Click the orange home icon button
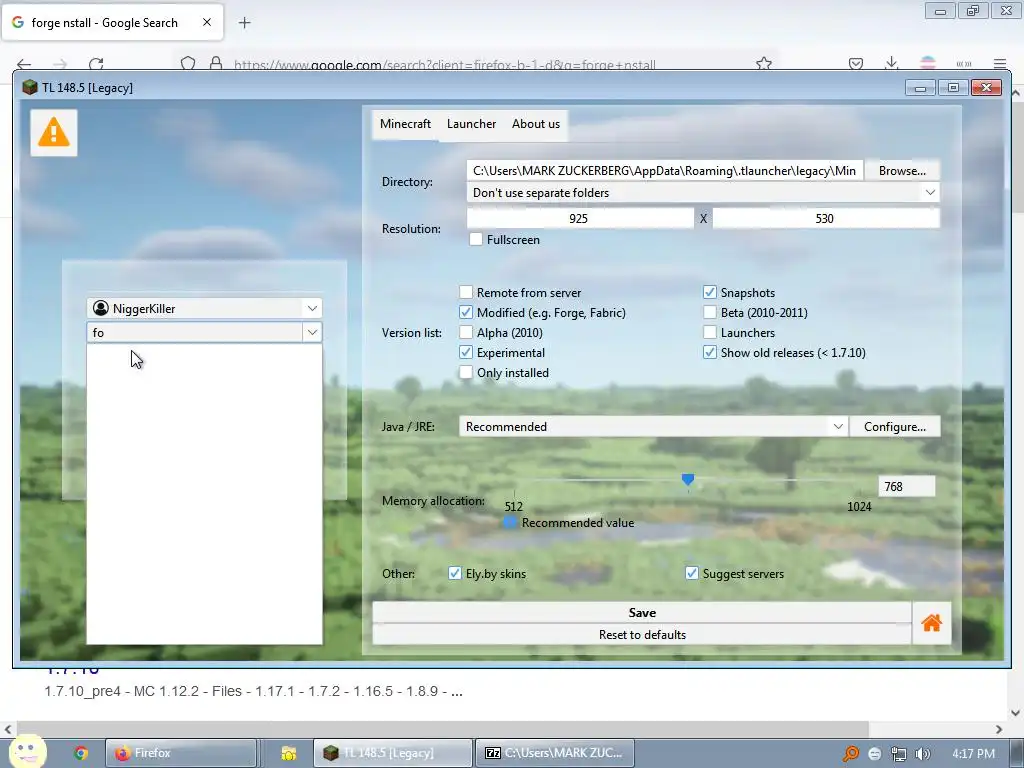This screenshot has height=768, width=1024. (x=931, y=623)
